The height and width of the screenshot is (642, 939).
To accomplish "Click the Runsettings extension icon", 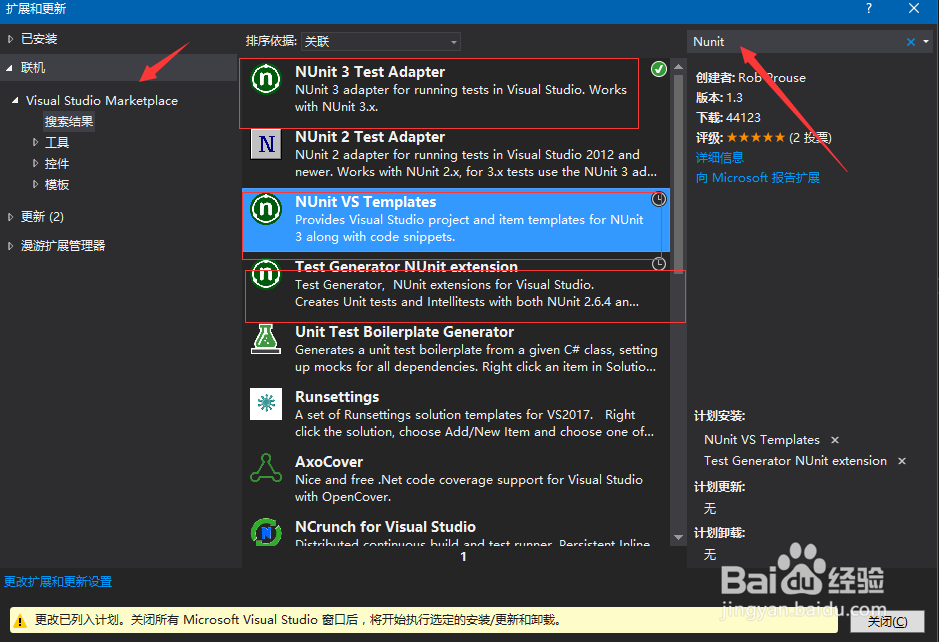I will click(266, 404).
